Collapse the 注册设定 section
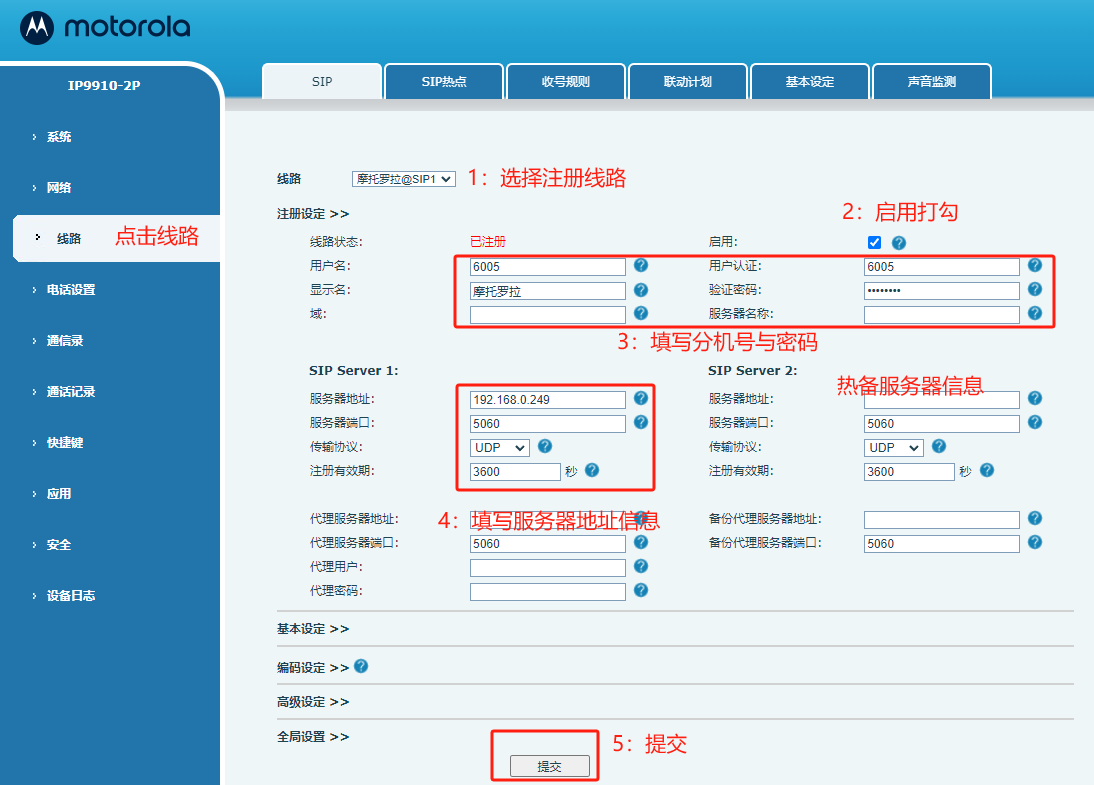Image resolution: width=1094 pixels, height=785 pixels. click(313, 214)
